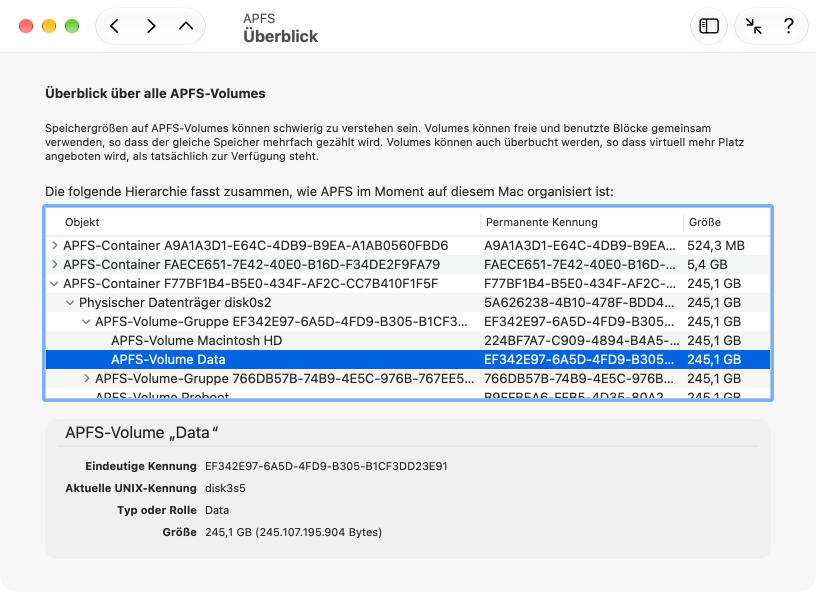
Task: Click identifier 5A626238-4B10-478F-BDD4 cell
Action: pos(579,303)
